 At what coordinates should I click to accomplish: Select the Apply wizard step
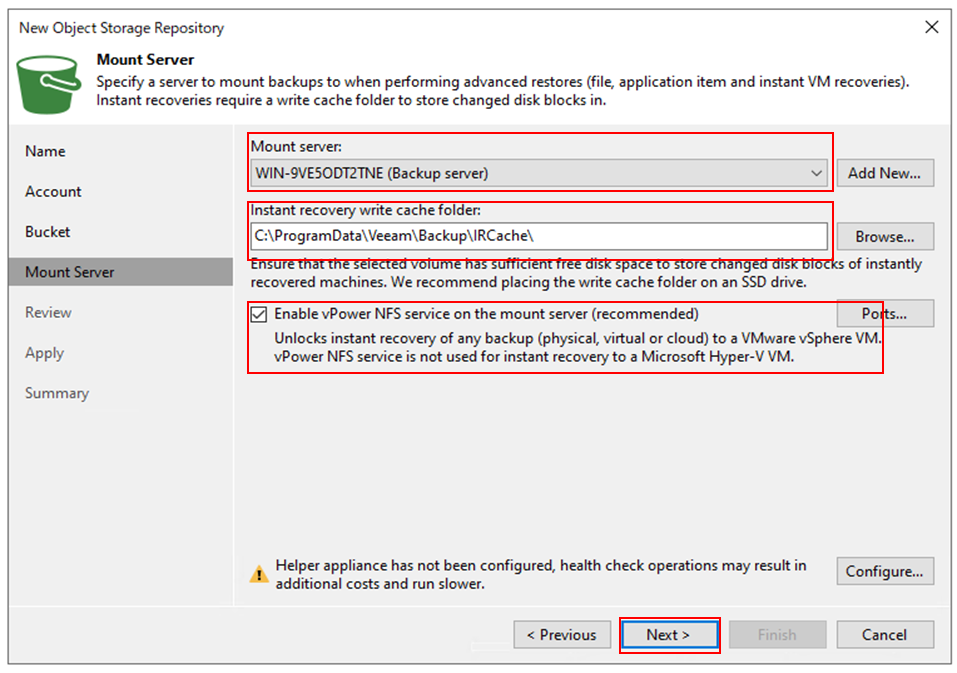click(45, 353)
